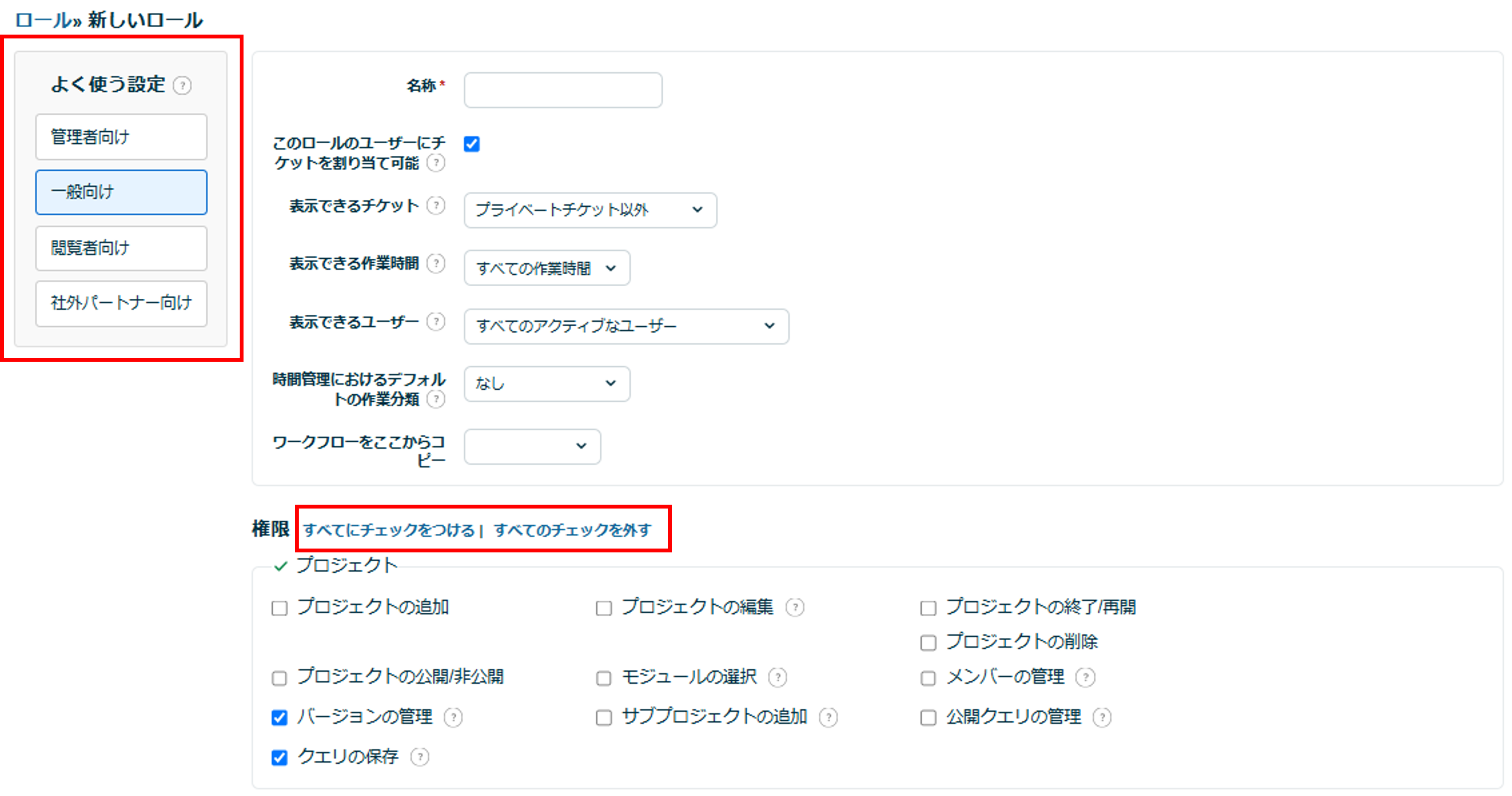This screenshot has width=1512, height=796.
Task: Click help icon beside 表示できるチケット label
Action: point(435,206)
